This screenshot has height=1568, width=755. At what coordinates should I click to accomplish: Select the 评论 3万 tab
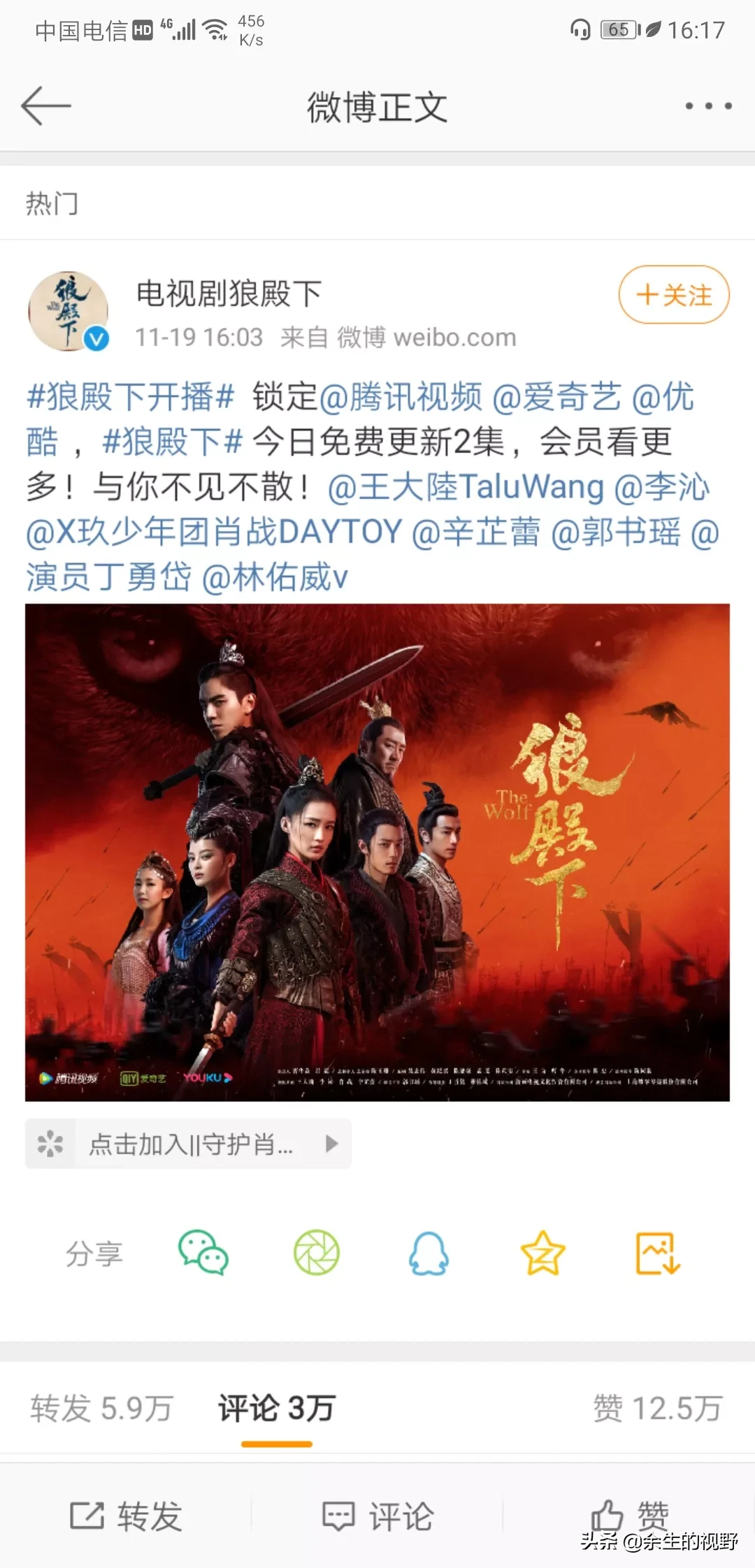(277, 1407)
